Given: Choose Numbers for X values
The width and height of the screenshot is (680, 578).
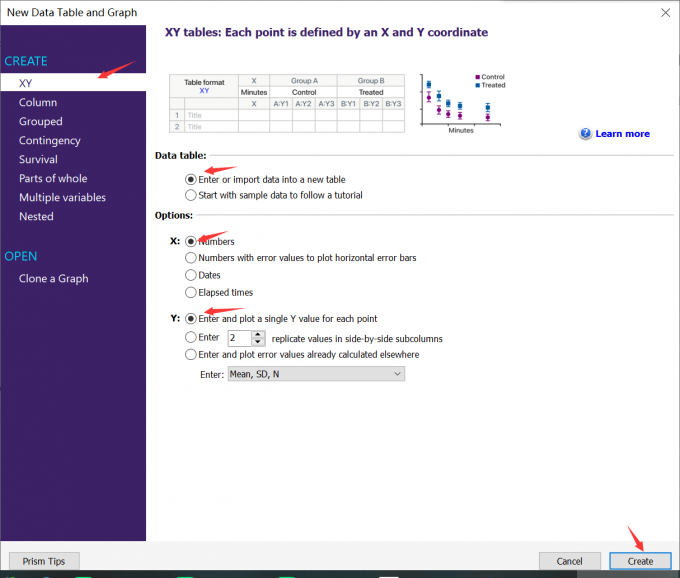Looking at the screenshot, I should point(191,241).
